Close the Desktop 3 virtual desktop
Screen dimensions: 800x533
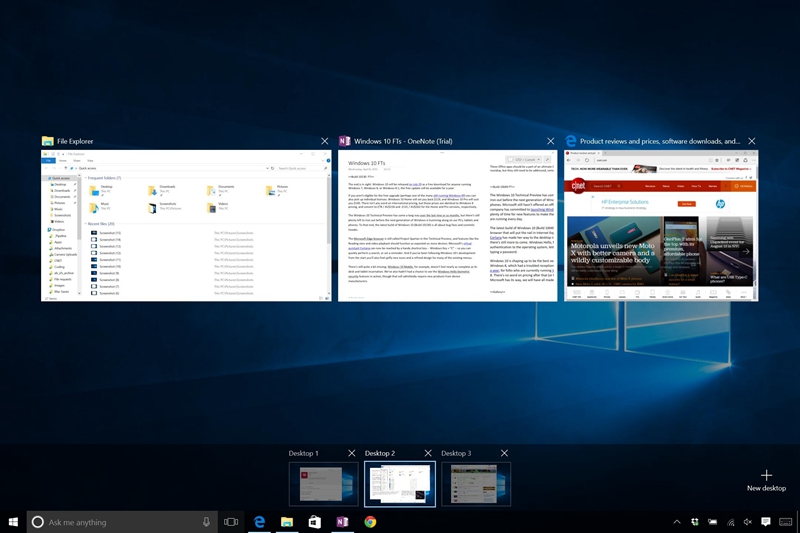click(503, 454)
